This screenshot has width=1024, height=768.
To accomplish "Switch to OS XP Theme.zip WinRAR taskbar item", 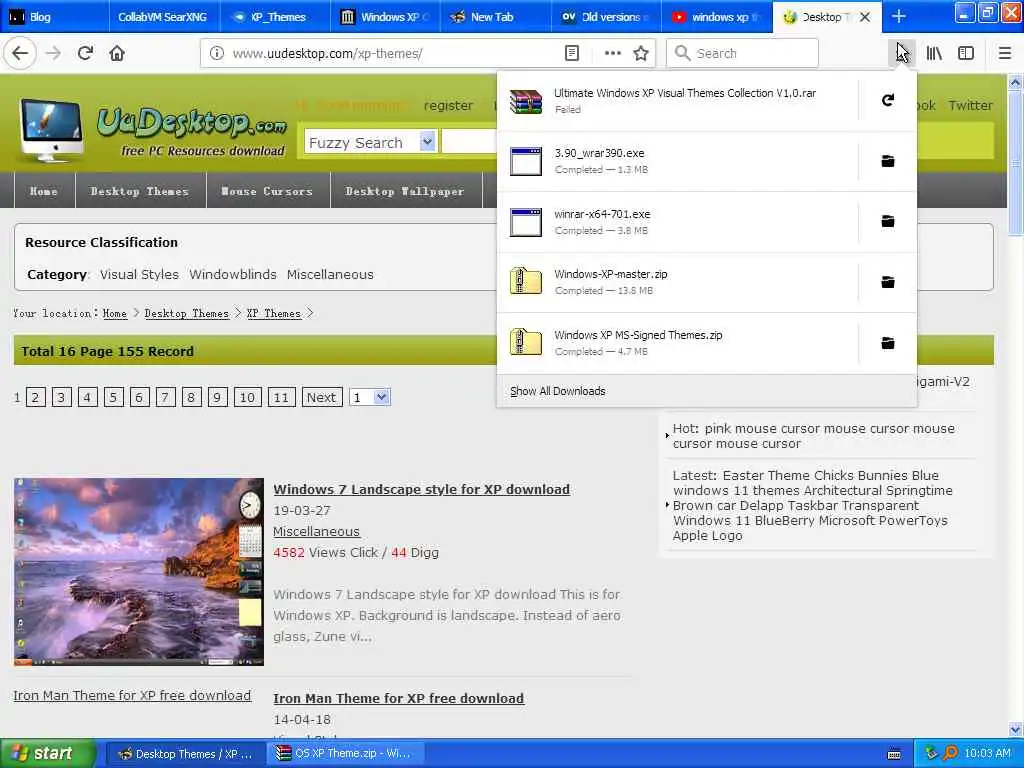I will click(x=346, y=754).
